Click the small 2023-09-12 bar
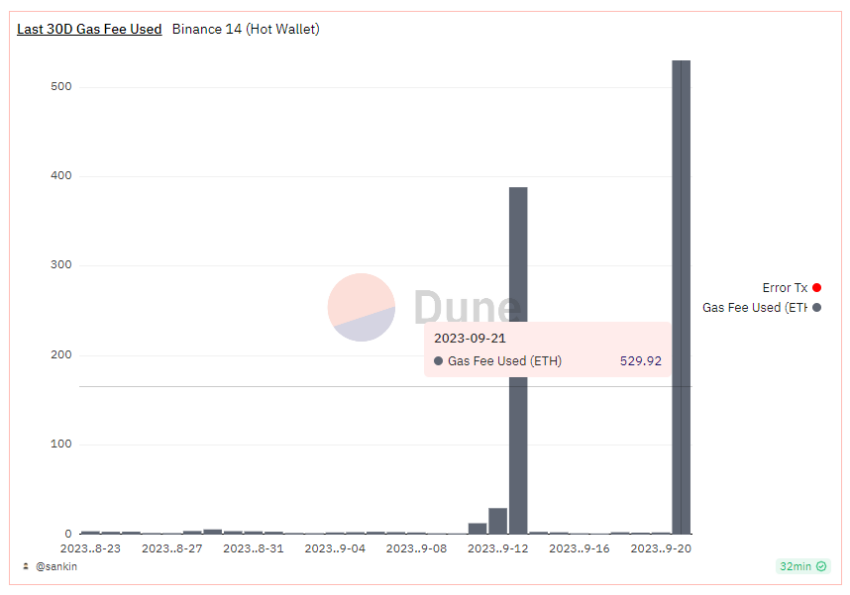 [498, 521]
